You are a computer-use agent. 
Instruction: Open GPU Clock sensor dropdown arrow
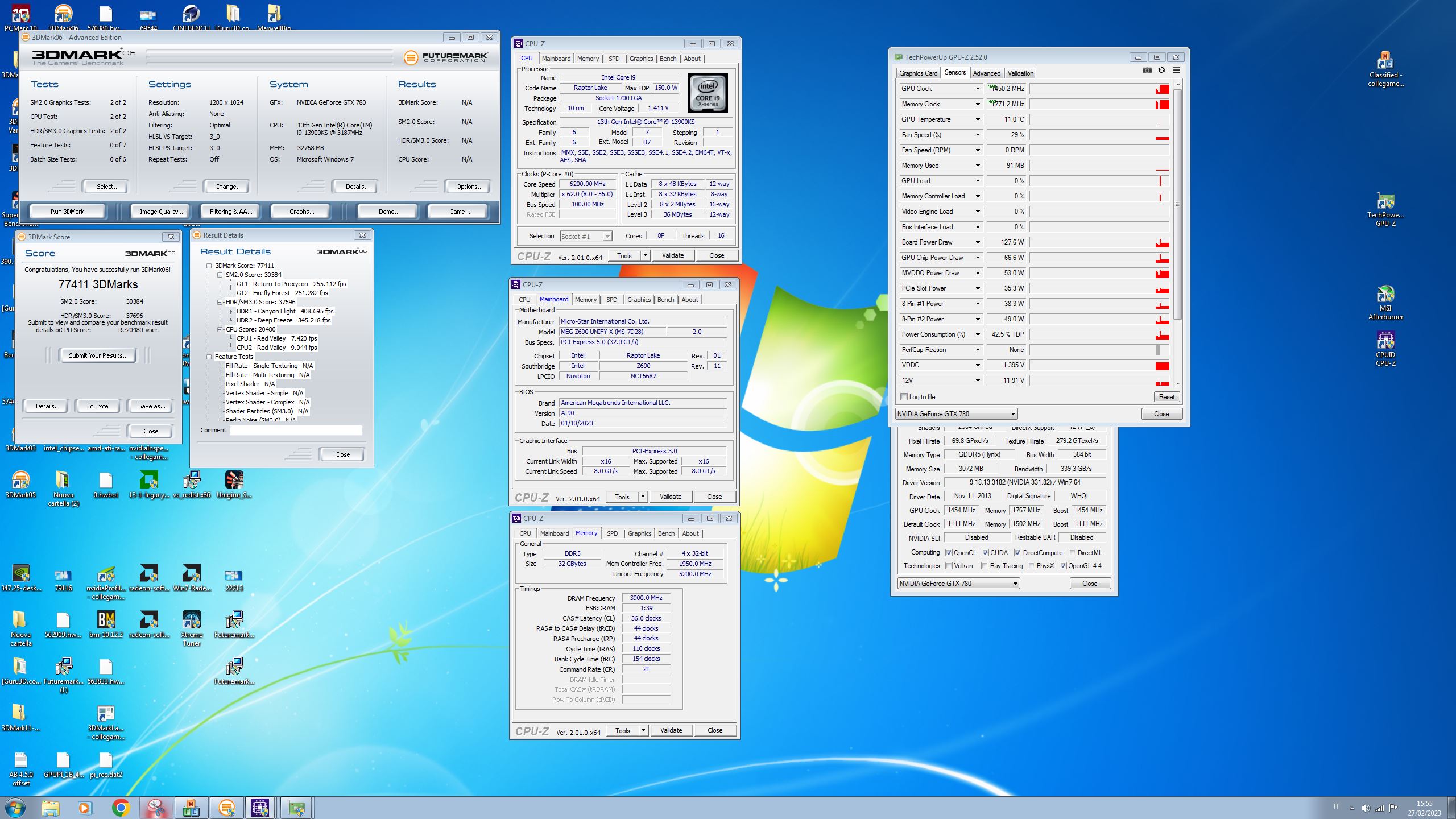pyautogui.click(x=978, y=89)
